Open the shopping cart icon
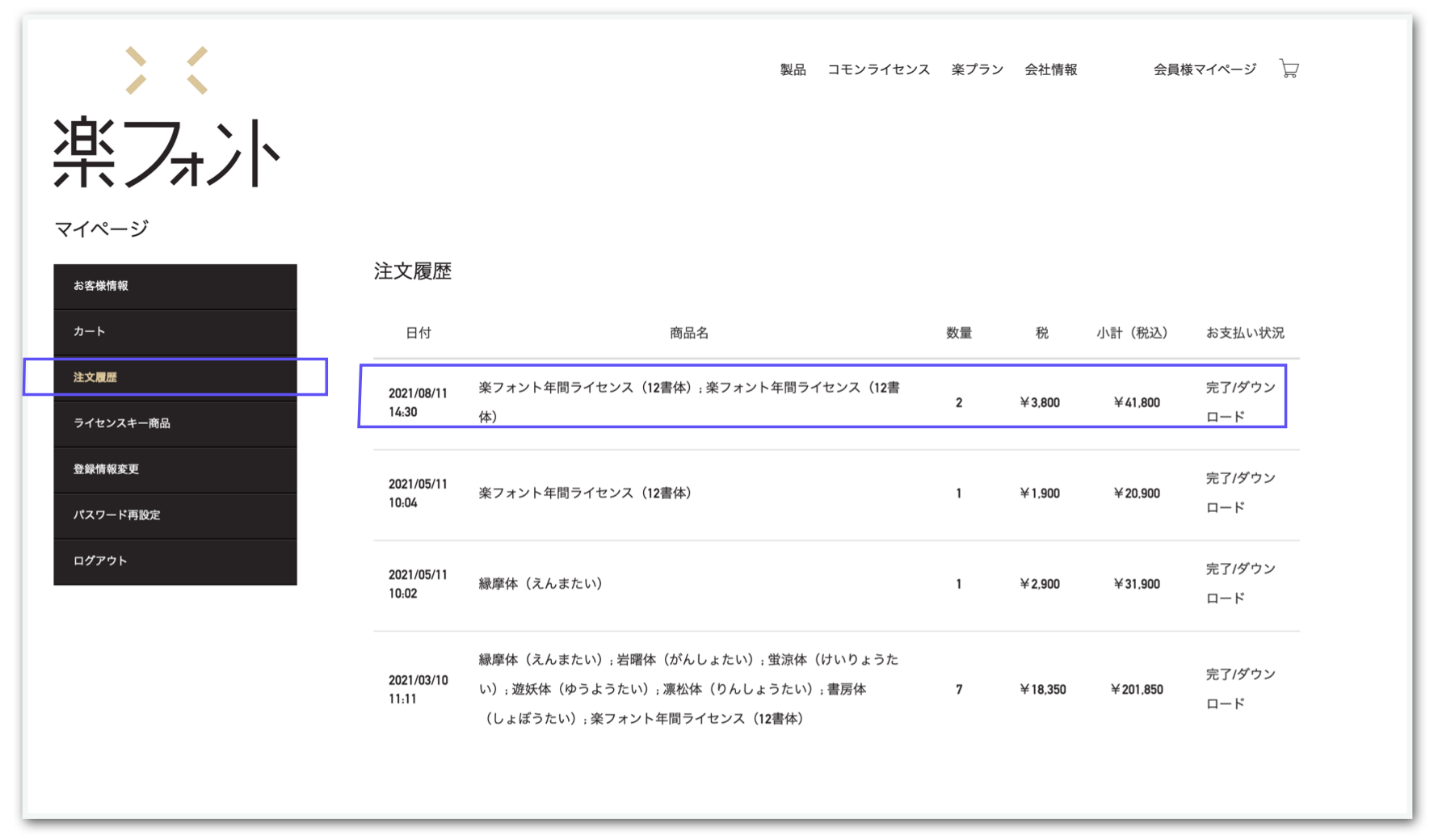1430x840 pixels. [x=1289, y=69]
